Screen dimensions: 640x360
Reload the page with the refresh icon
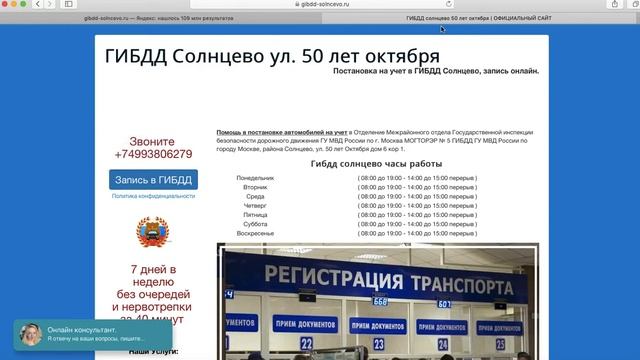click(449, 4)
